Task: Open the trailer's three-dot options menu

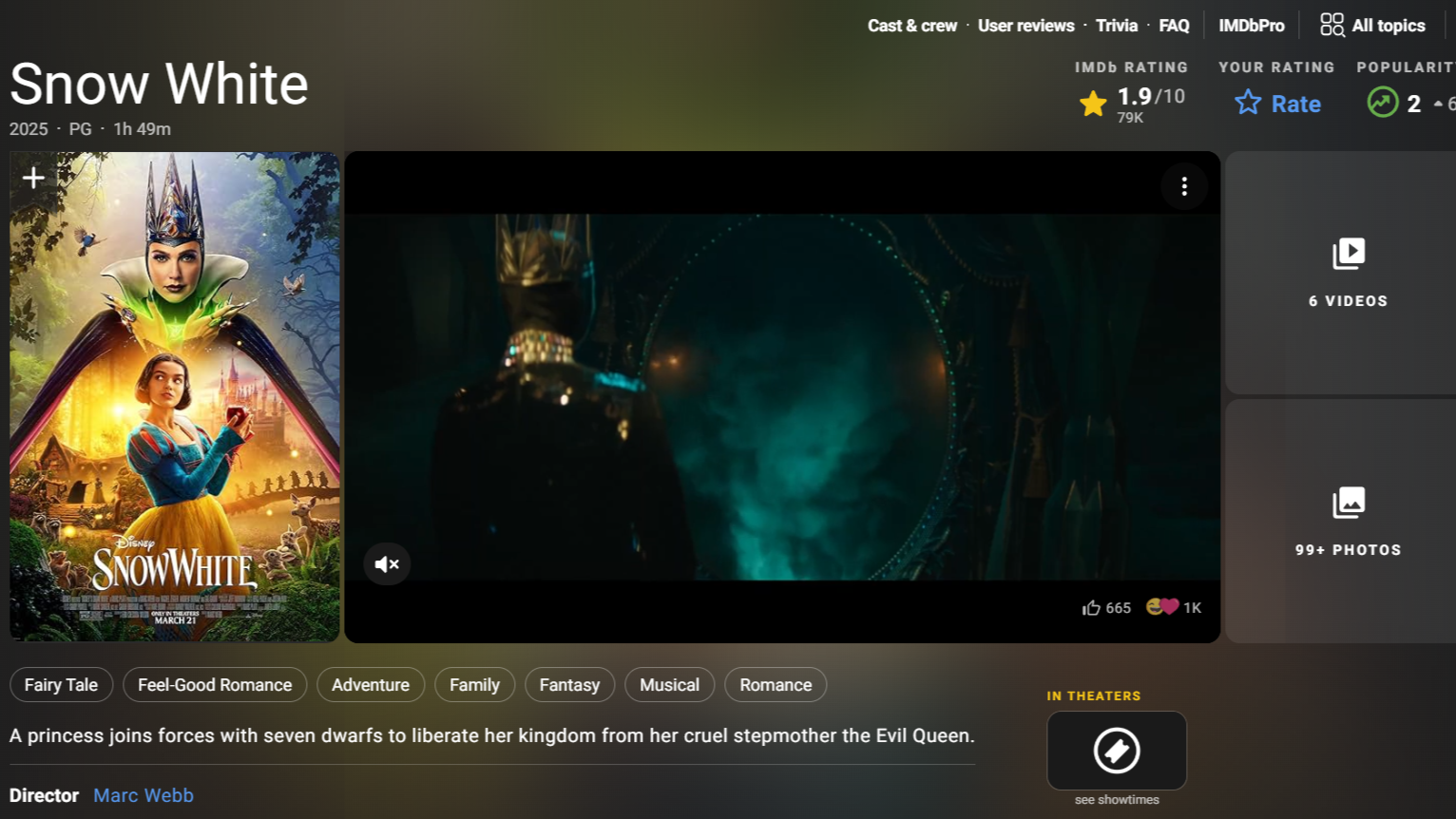Action: coord(1184,186)
